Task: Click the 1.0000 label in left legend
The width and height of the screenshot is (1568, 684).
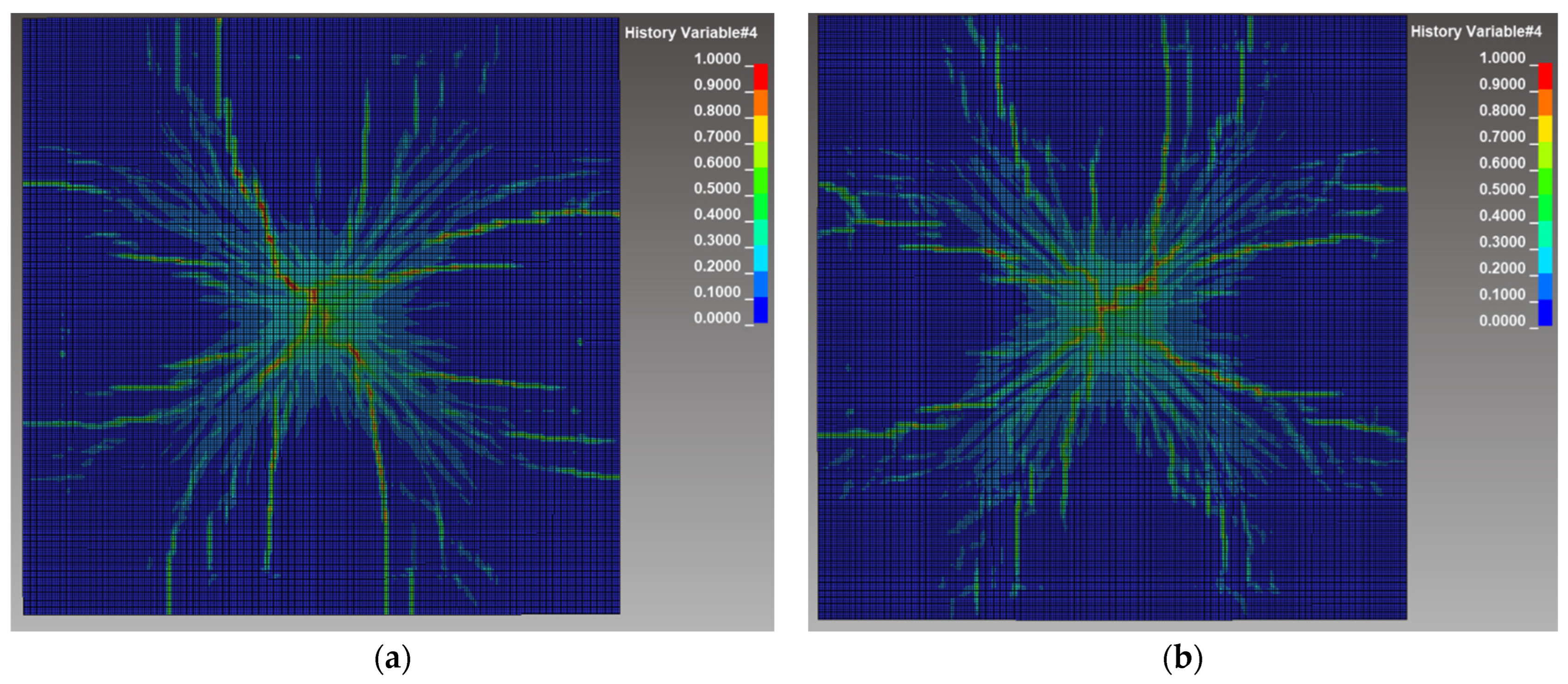Action: pyautogui.click(x=717, y=59)
